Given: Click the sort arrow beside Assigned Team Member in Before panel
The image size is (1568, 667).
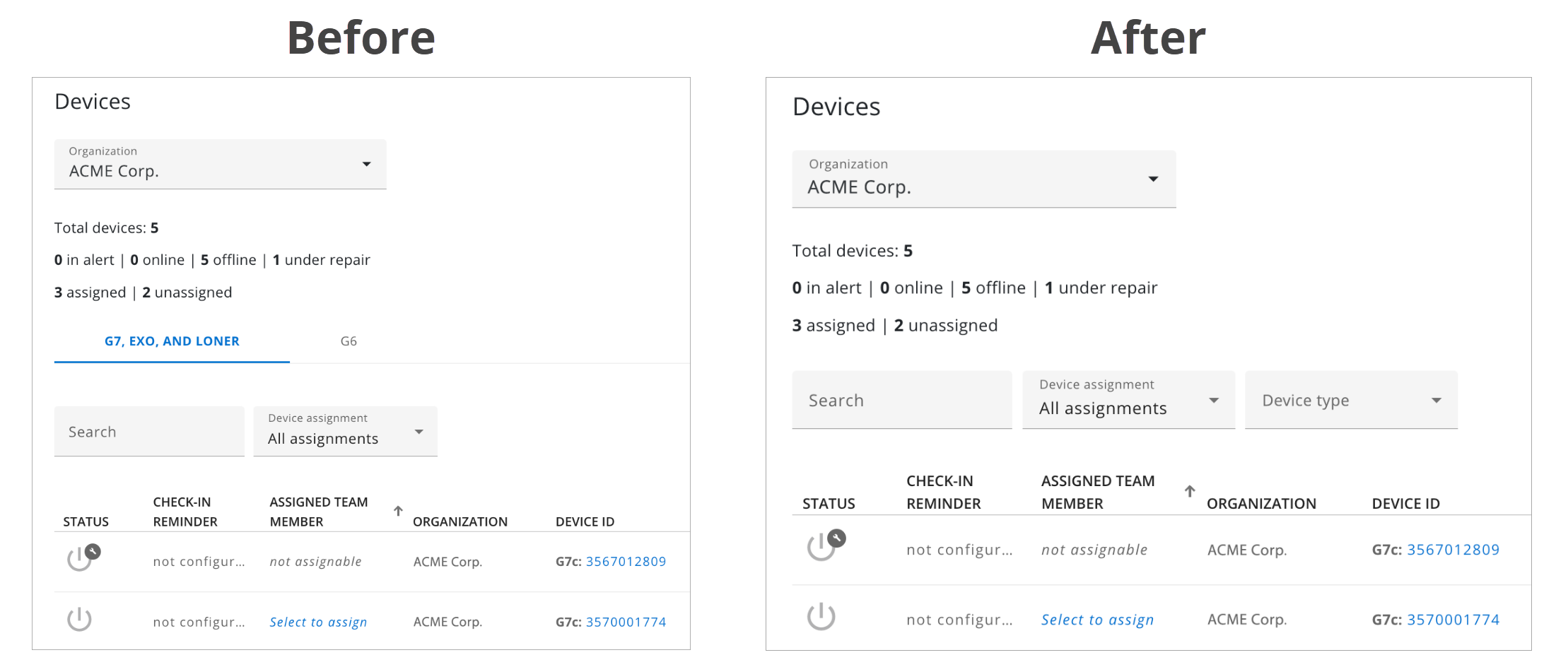Looking at the screenshot, I should point(398,511).
